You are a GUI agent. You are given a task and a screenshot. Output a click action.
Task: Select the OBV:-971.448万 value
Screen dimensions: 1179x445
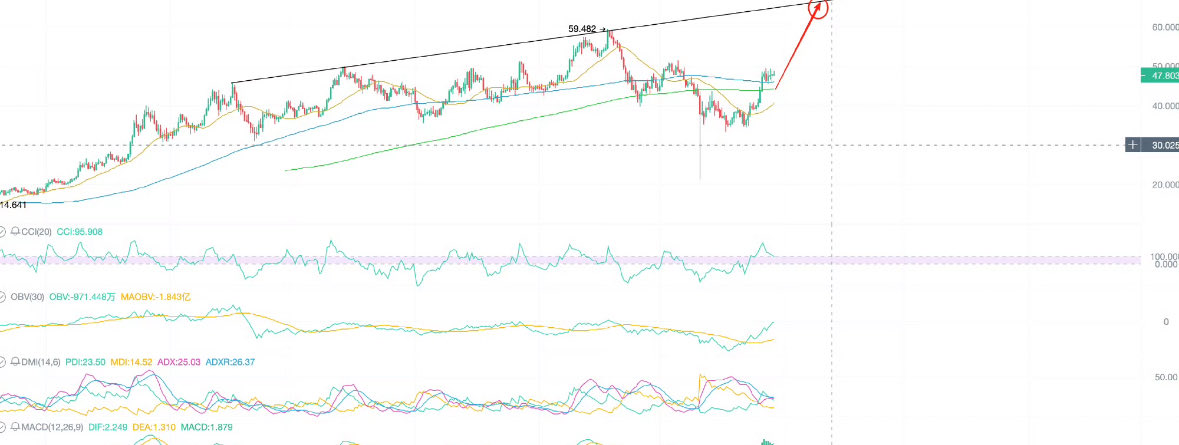click(83, 297)
